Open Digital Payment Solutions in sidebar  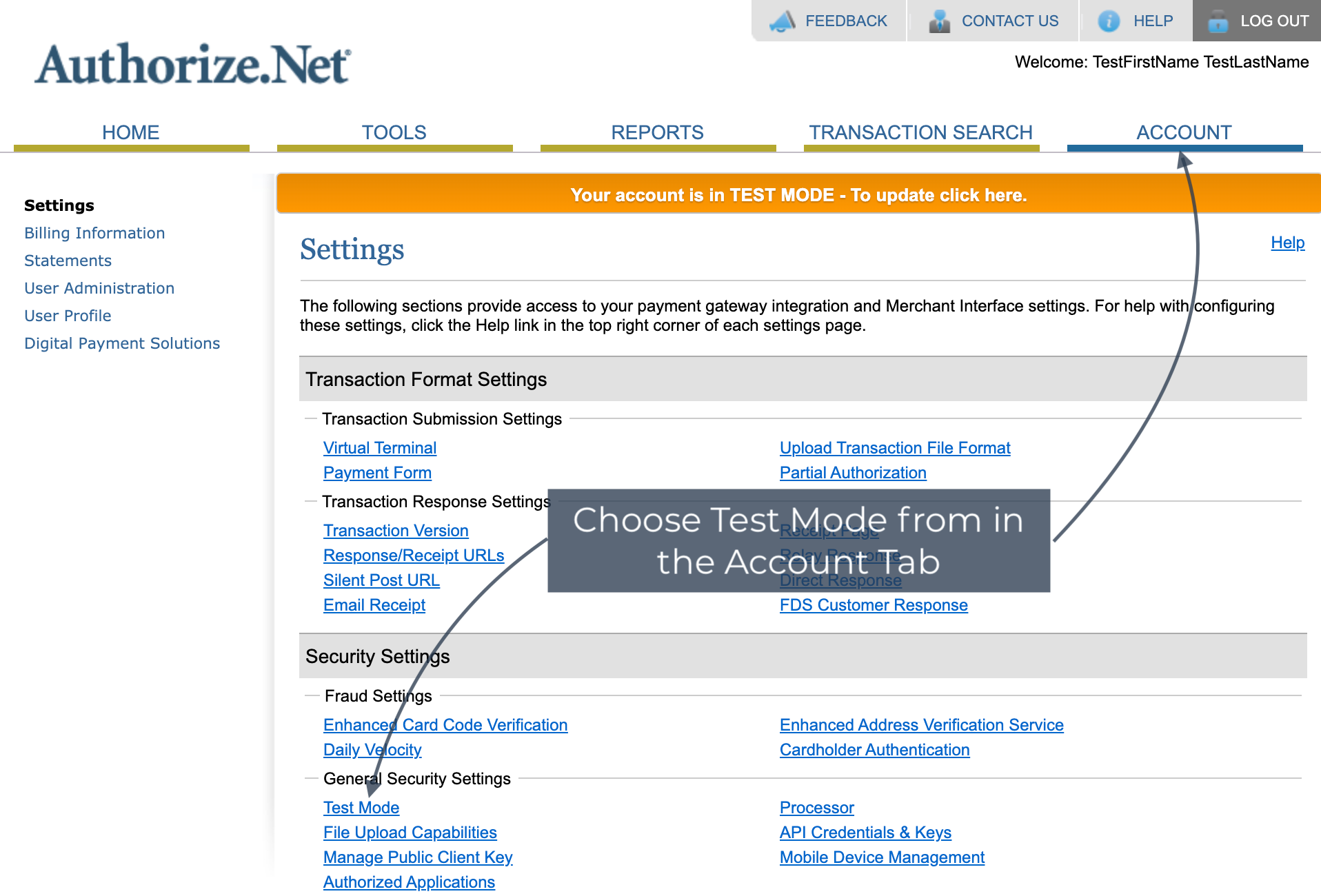(x=122, y=343)
